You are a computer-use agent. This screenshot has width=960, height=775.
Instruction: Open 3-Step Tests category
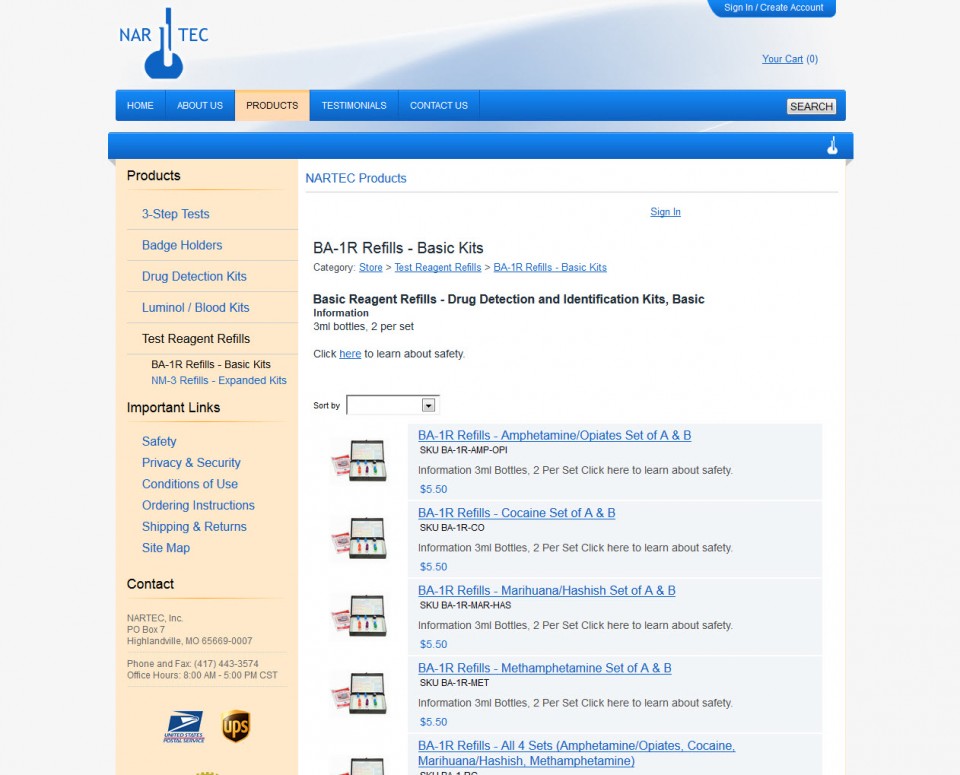click(x=176, y=214)
